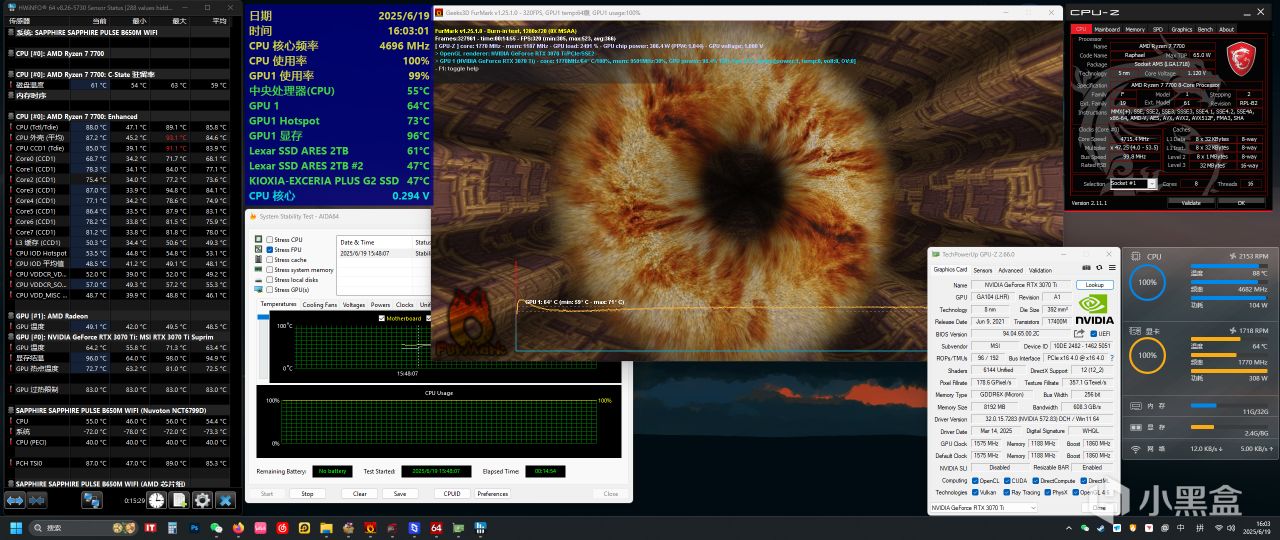The image size is (1280, 540).
Task: Open Memory tab in CPU-Z
Action: click(1135, 29)
